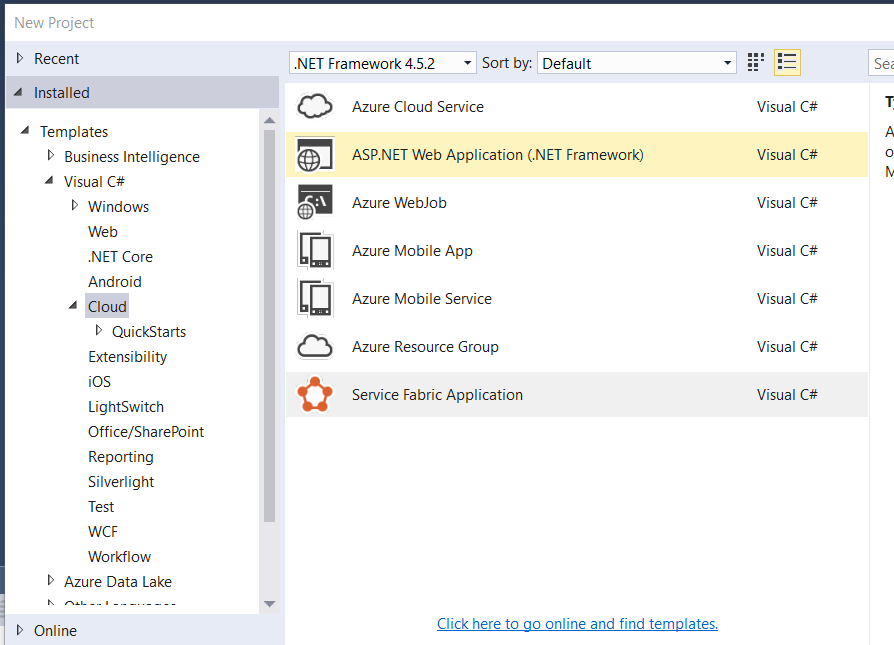The width and height of the screenshot is (894, 645).
Task: Expand the Online section
Action: (x=20, y=630)
